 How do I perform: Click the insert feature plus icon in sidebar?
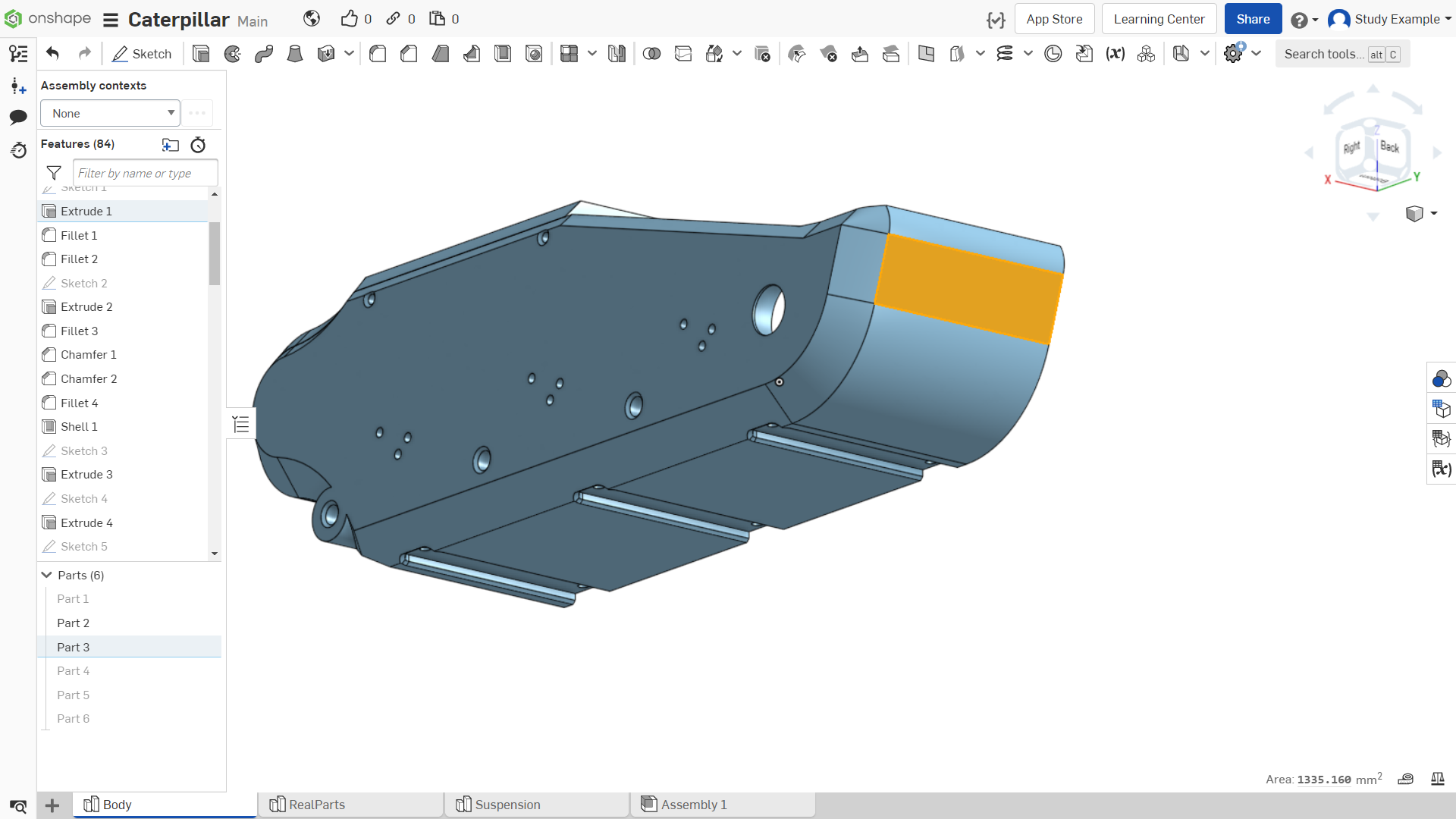[x=18, y=86]
